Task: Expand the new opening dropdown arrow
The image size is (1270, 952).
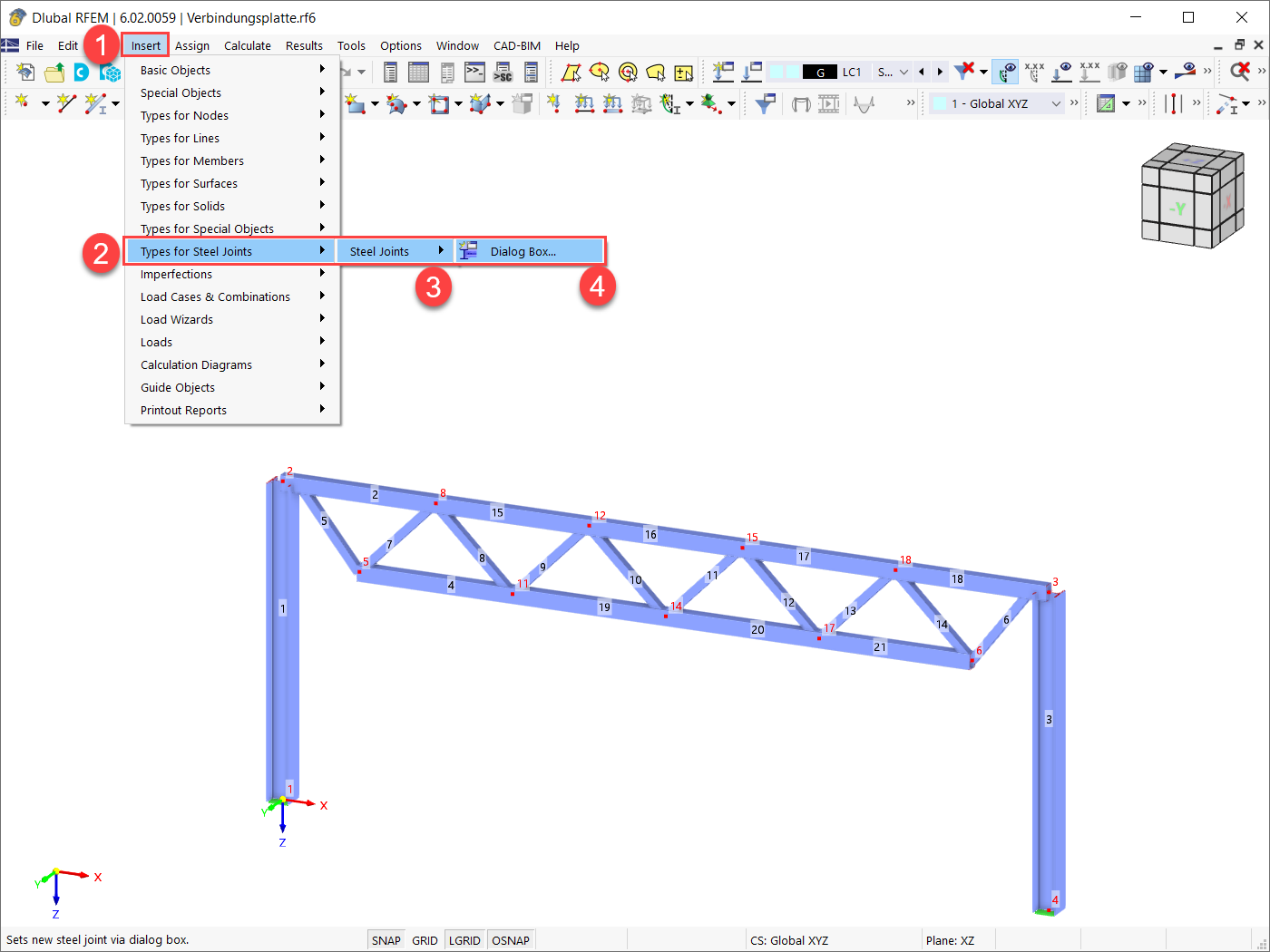Action: (458, 103)
